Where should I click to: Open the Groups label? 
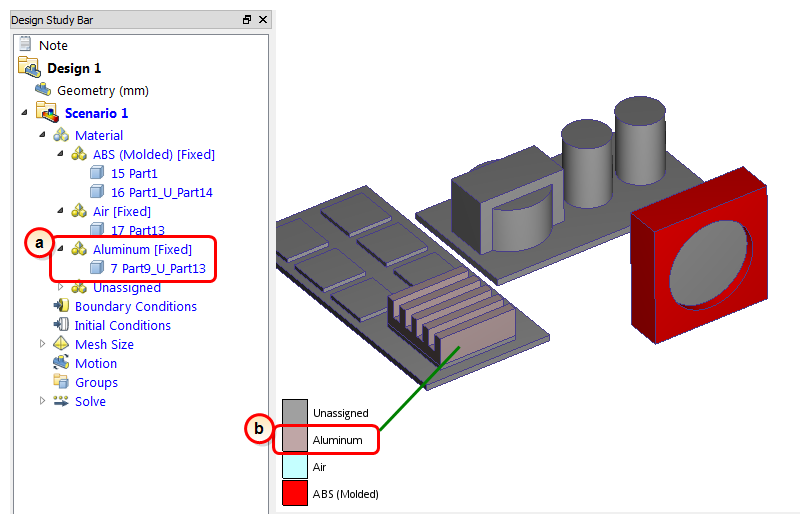pos(97,383)
